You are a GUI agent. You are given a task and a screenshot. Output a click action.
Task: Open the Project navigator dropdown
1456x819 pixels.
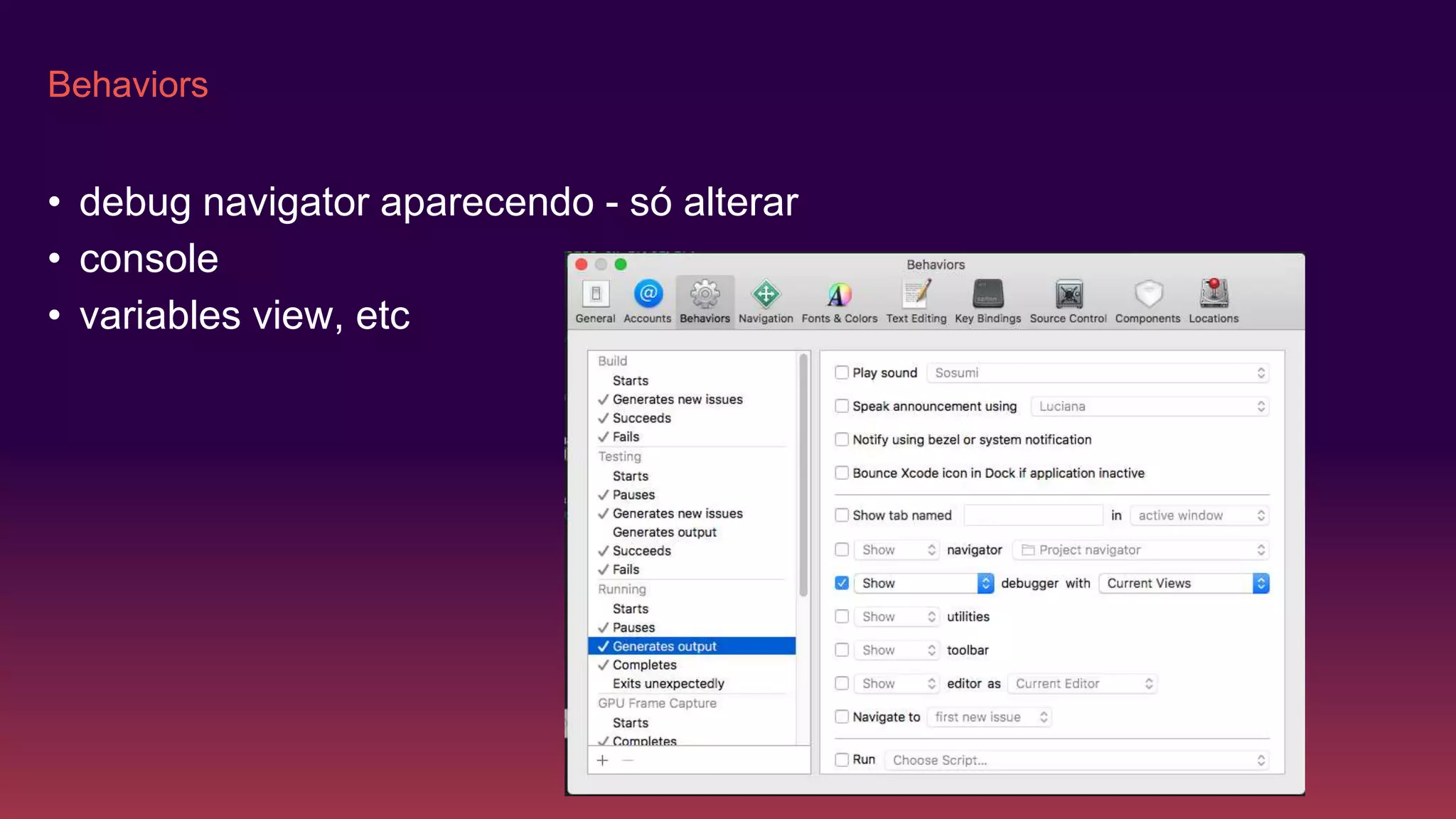click(x=1141, y=550)
